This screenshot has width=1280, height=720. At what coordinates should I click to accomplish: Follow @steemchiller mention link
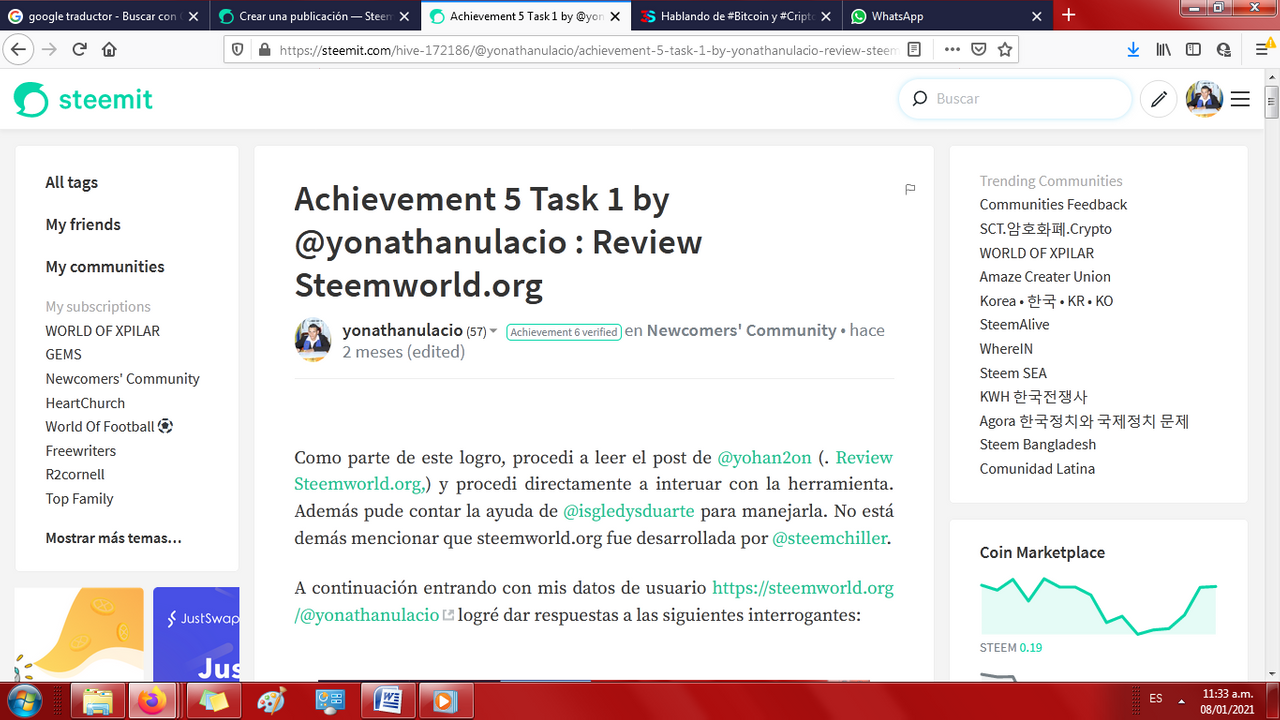pyautogui.click(x=831, y=538)
